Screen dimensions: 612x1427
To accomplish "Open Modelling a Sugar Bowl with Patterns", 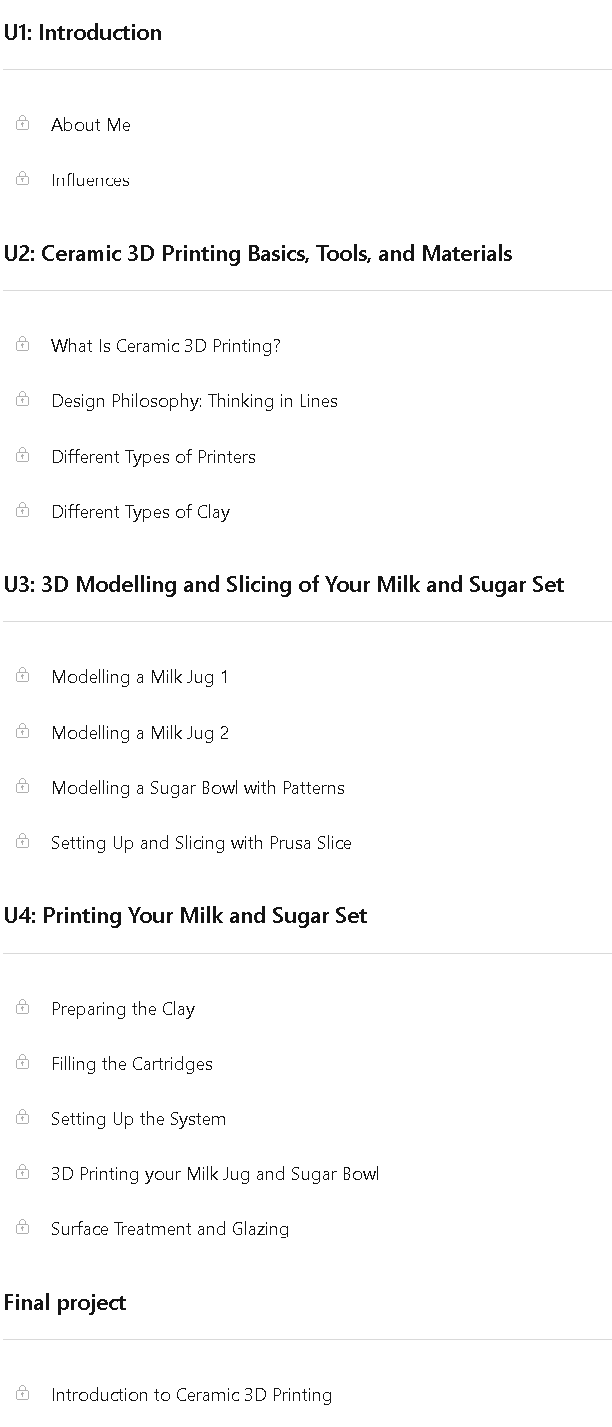I will tap(198, 788).
